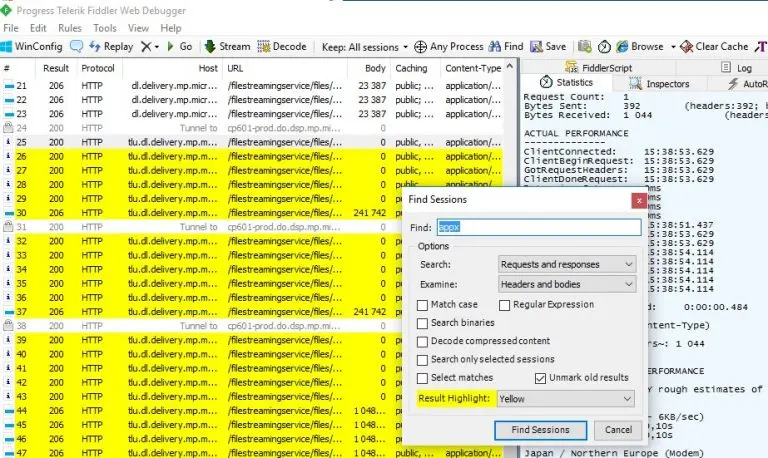Switch to the Inspectors tab

[x=659, y=84]
